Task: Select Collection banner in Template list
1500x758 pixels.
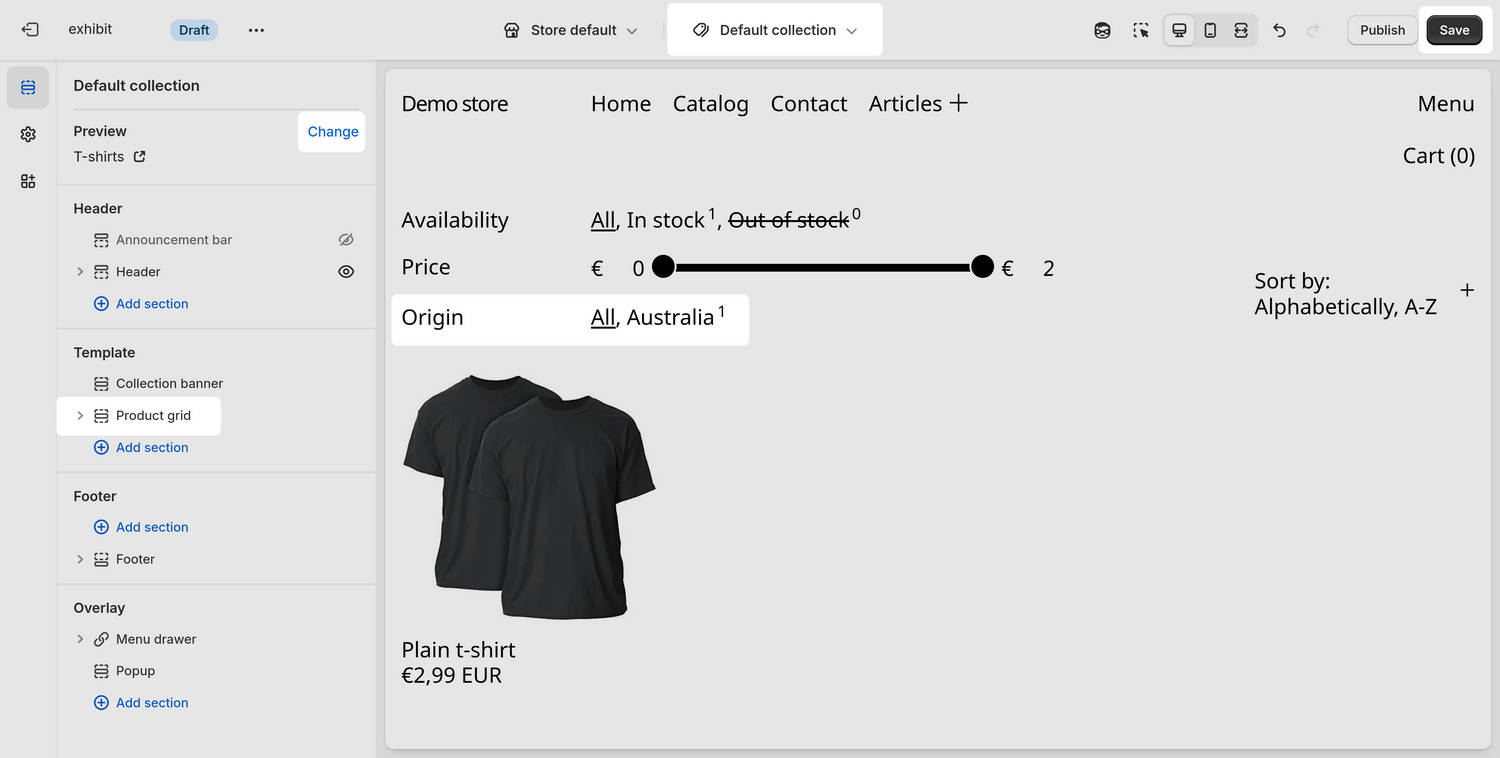Action: [x=169, y=384]
